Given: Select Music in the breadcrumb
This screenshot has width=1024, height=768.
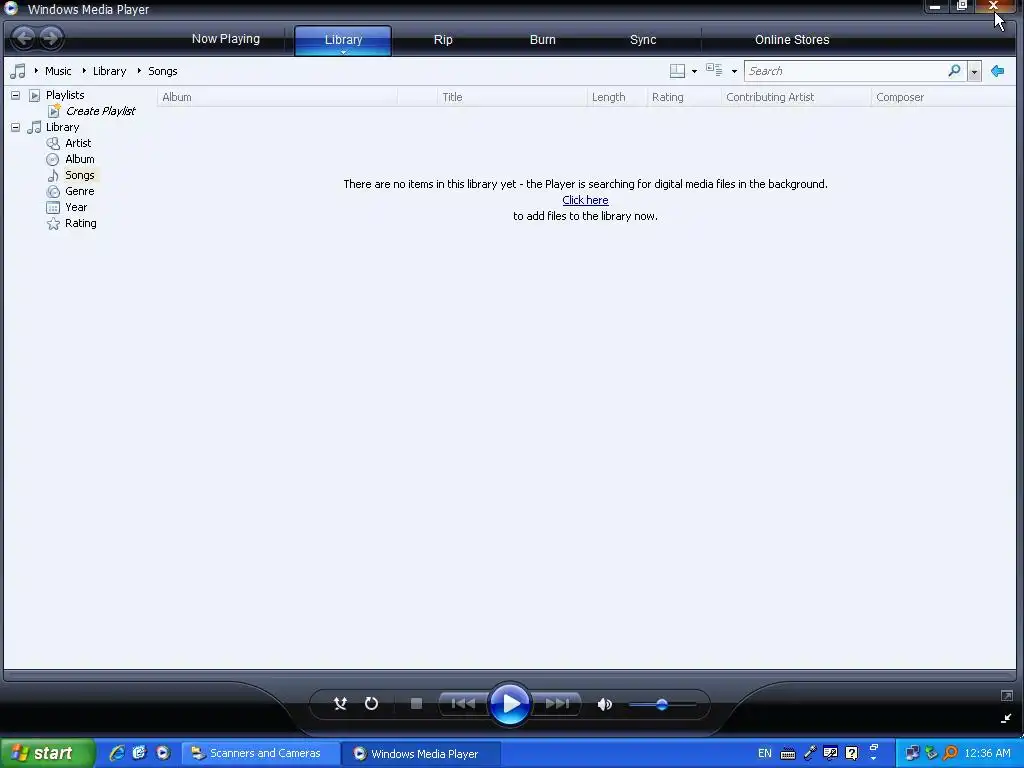Looking at the screenshot, I should click(58, 71).
